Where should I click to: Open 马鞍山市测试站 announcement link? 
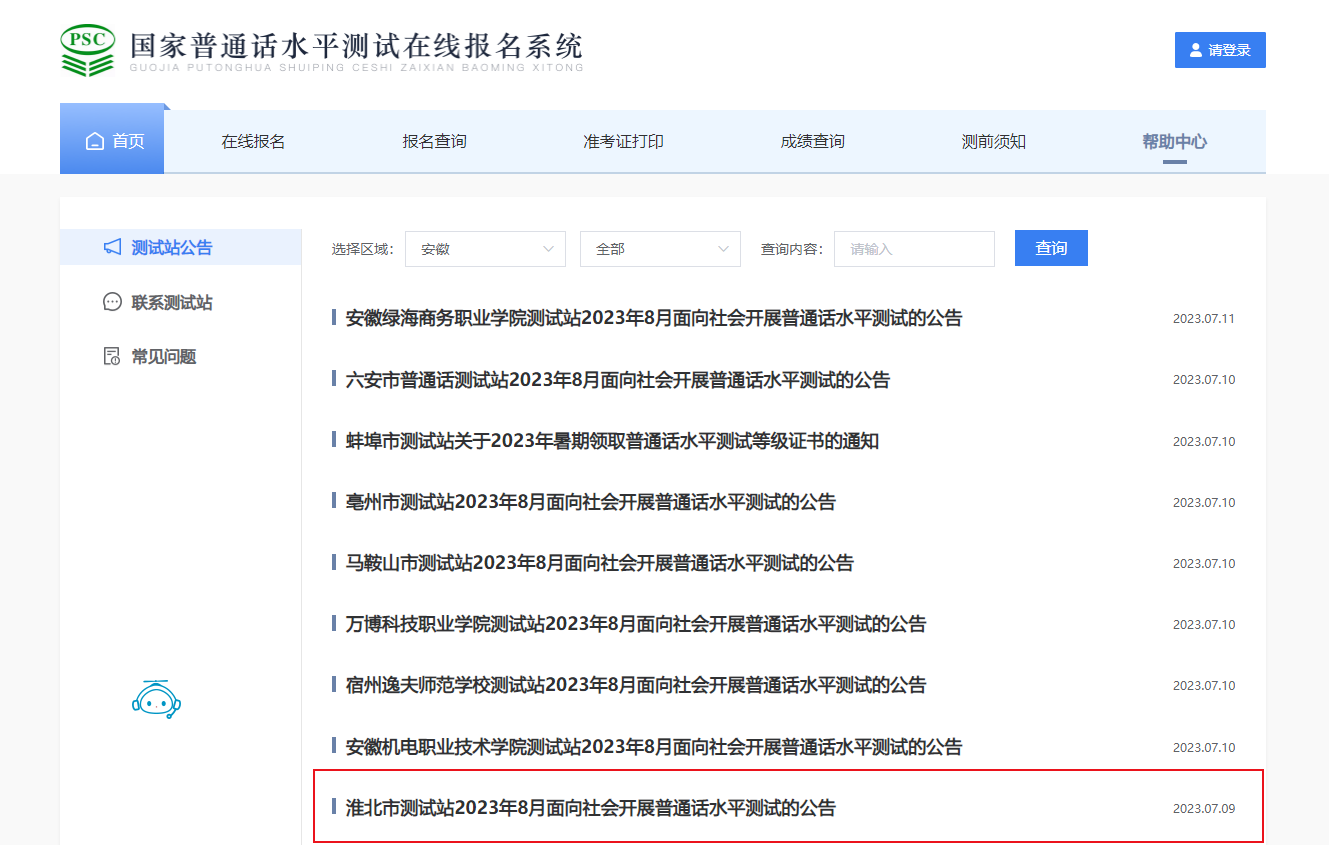click(599, 563)
